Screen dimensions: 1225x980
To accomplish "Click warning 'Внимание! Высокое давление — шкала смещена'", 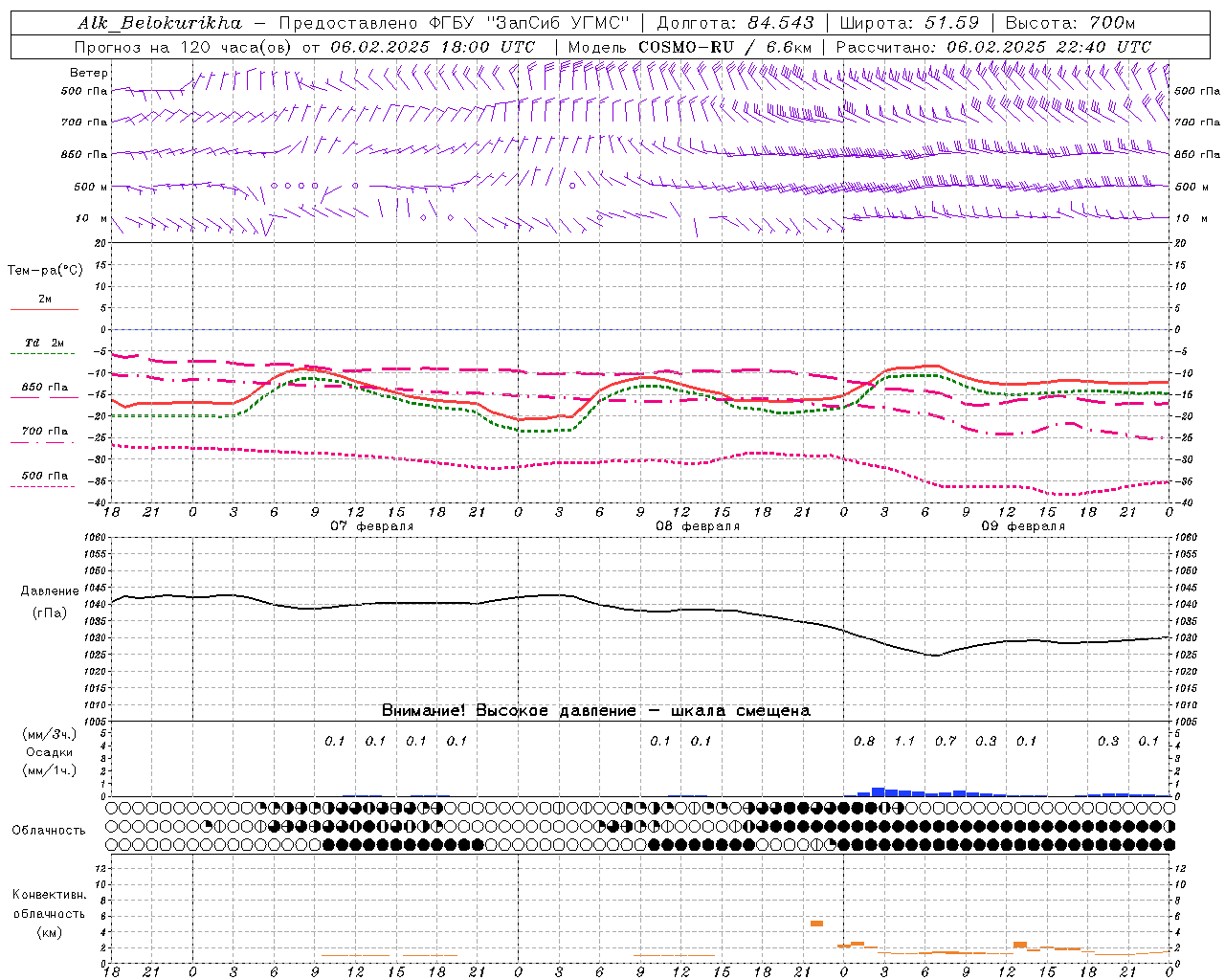I will coord(595,711).
